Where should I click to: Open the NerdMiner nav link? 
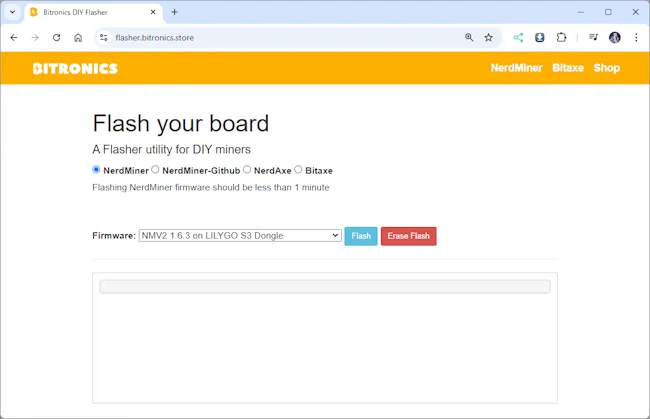point(517,68)
